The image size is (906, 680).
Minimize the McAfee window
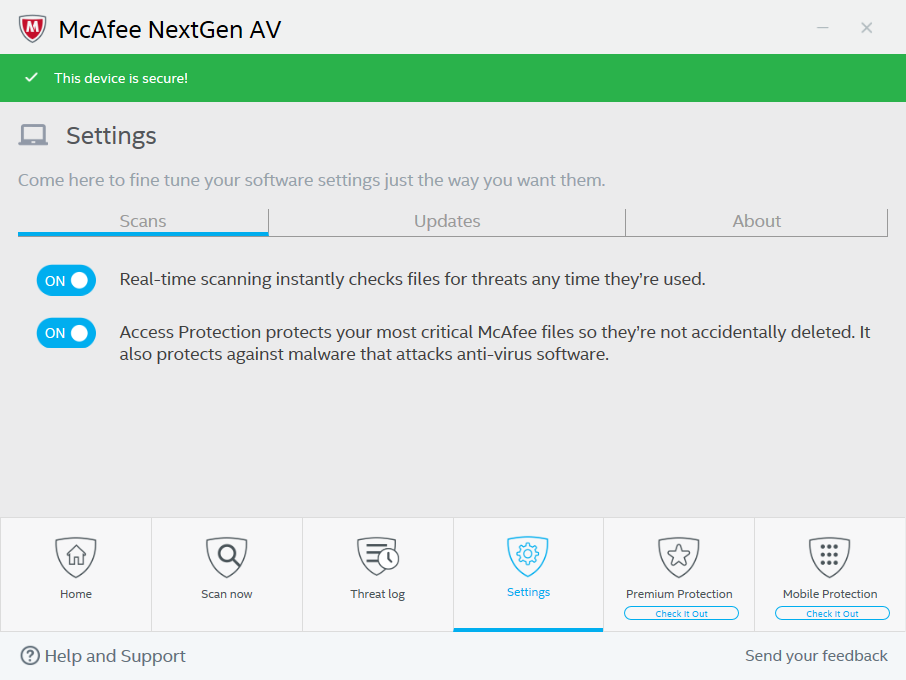point(821,28)
